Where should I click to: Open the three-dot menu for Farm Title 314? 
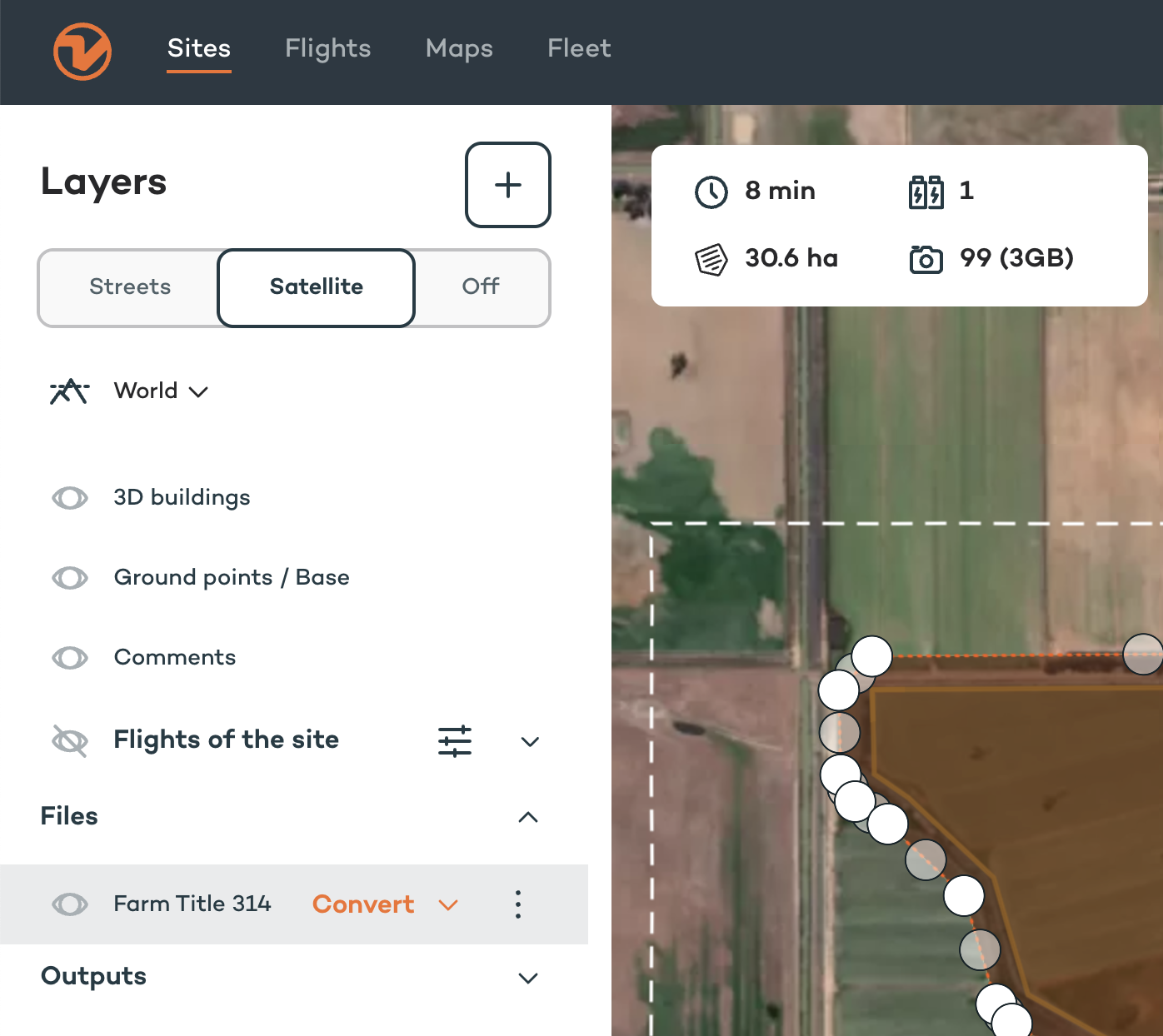click(x=518, y=904)
